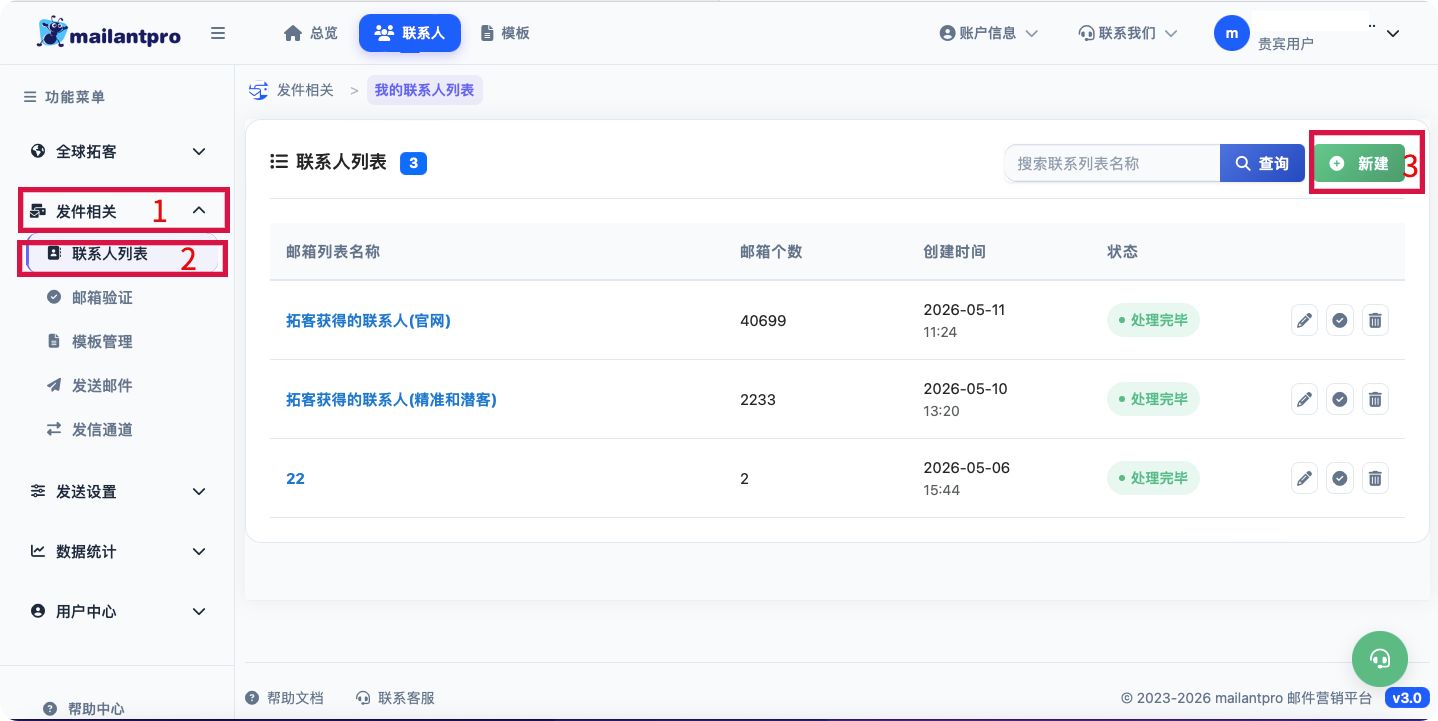The image size is (1438, 721).
Task: Open the 联系我们 dropdown
Action: pos(1127,33)
